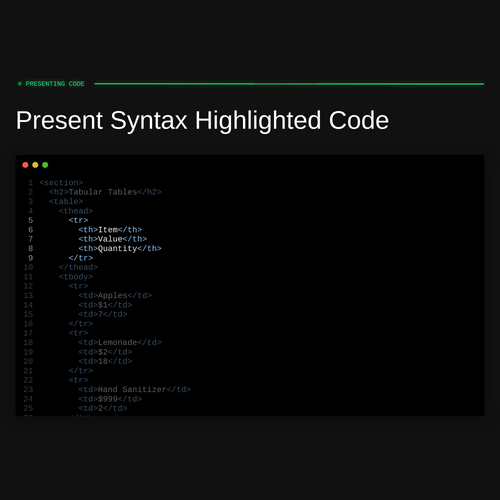The width and height of the screenshot is (500, 500).
Task: Click the yellow dot in code window
Action: 35,165
